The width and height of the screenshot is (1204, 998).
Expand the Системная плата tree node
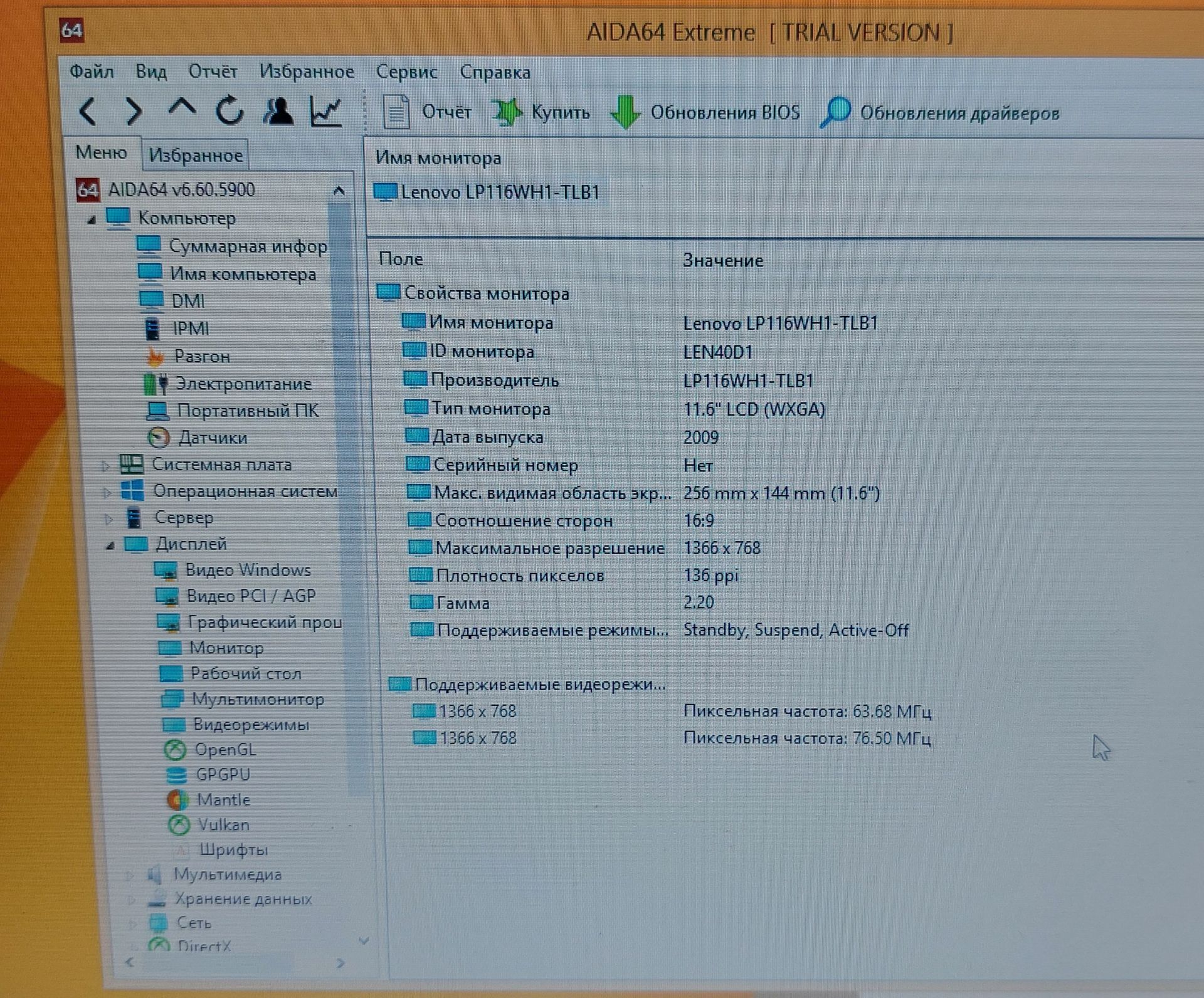click(x=105, y=466)
